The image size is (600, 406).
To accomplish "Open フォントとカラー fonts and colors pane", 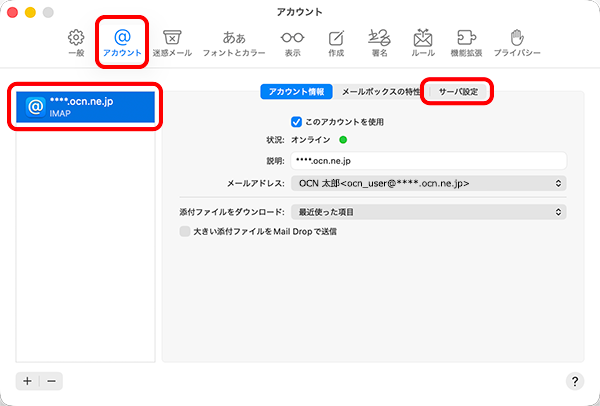I will (233, 42).
